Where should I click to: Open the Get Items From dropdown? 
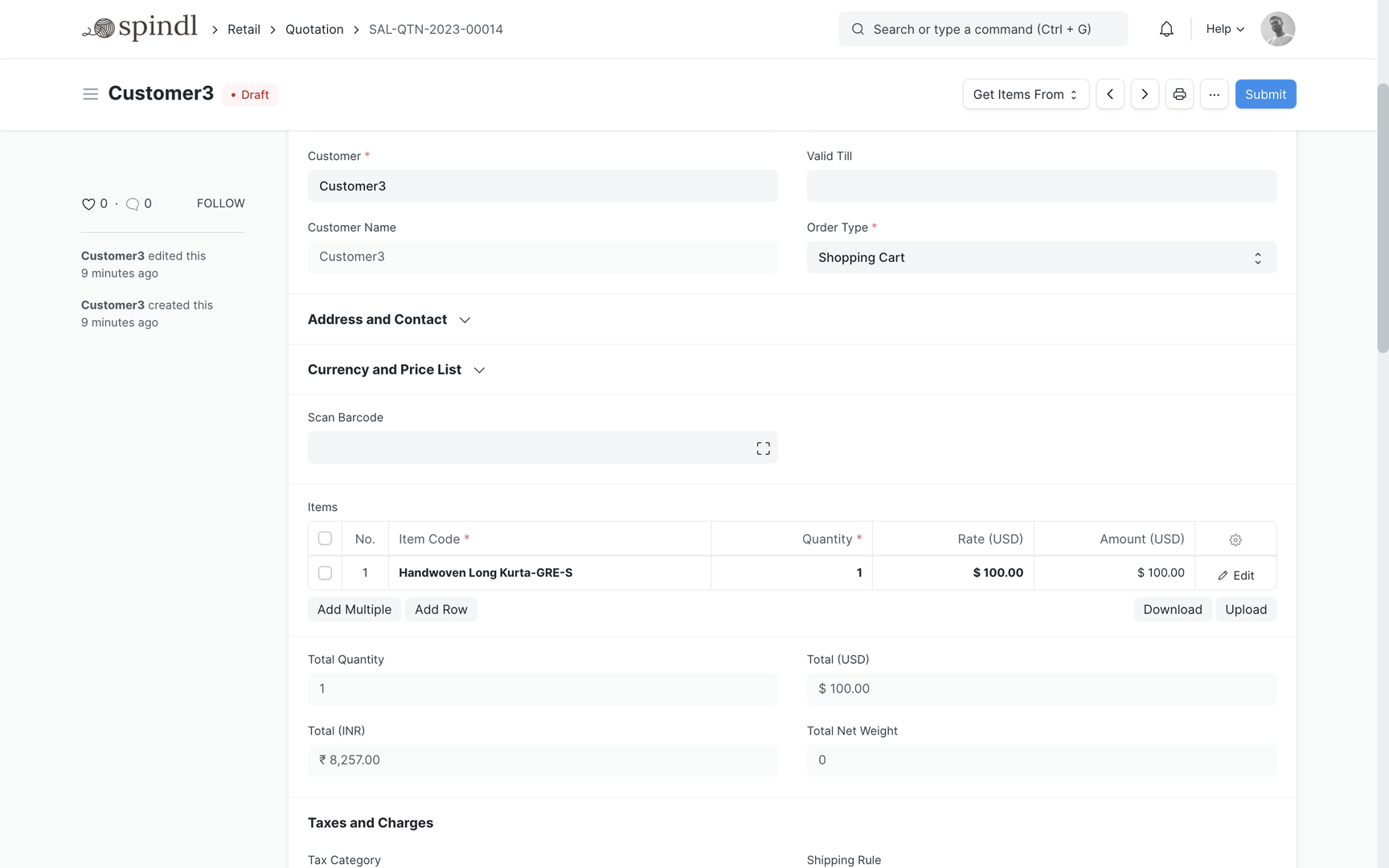coord(1025,94)
